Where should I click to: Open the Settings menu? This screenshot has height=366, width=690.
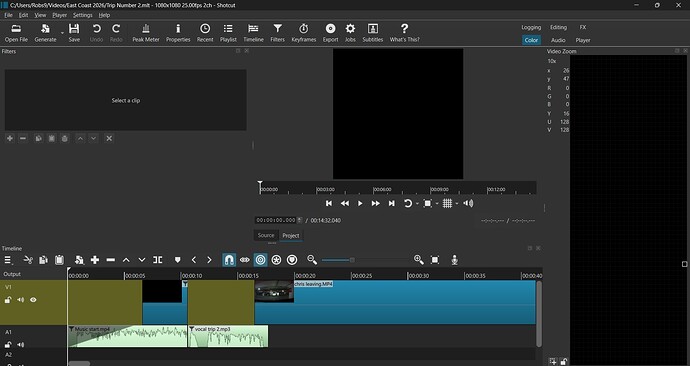tap(82, 15)
